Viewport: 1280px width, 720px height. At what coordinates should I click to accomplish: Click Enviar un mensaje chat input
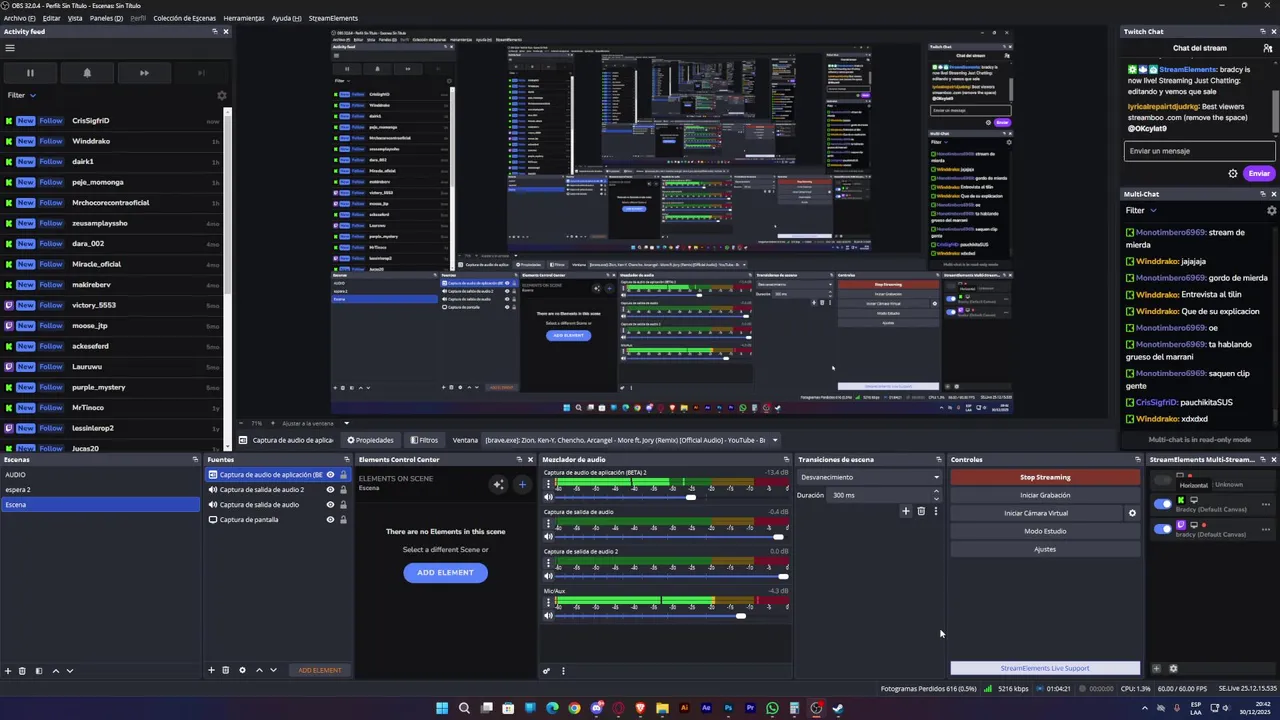tap(1199, 151)
